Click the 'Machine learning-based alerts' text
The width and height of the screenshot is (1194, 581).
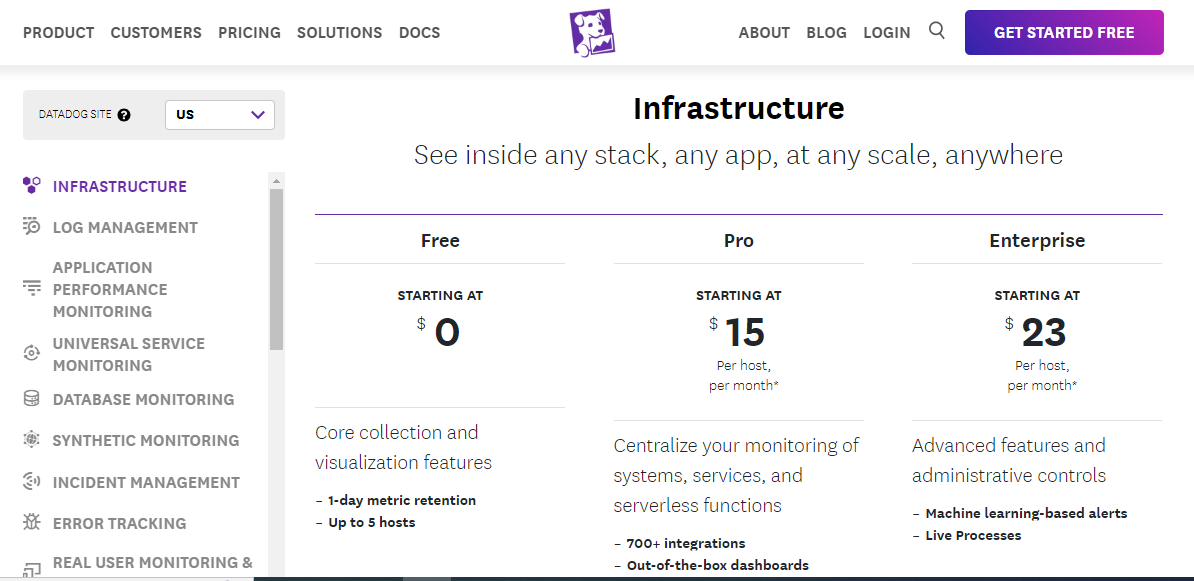pyautogui.click(x=1026, y=513)
